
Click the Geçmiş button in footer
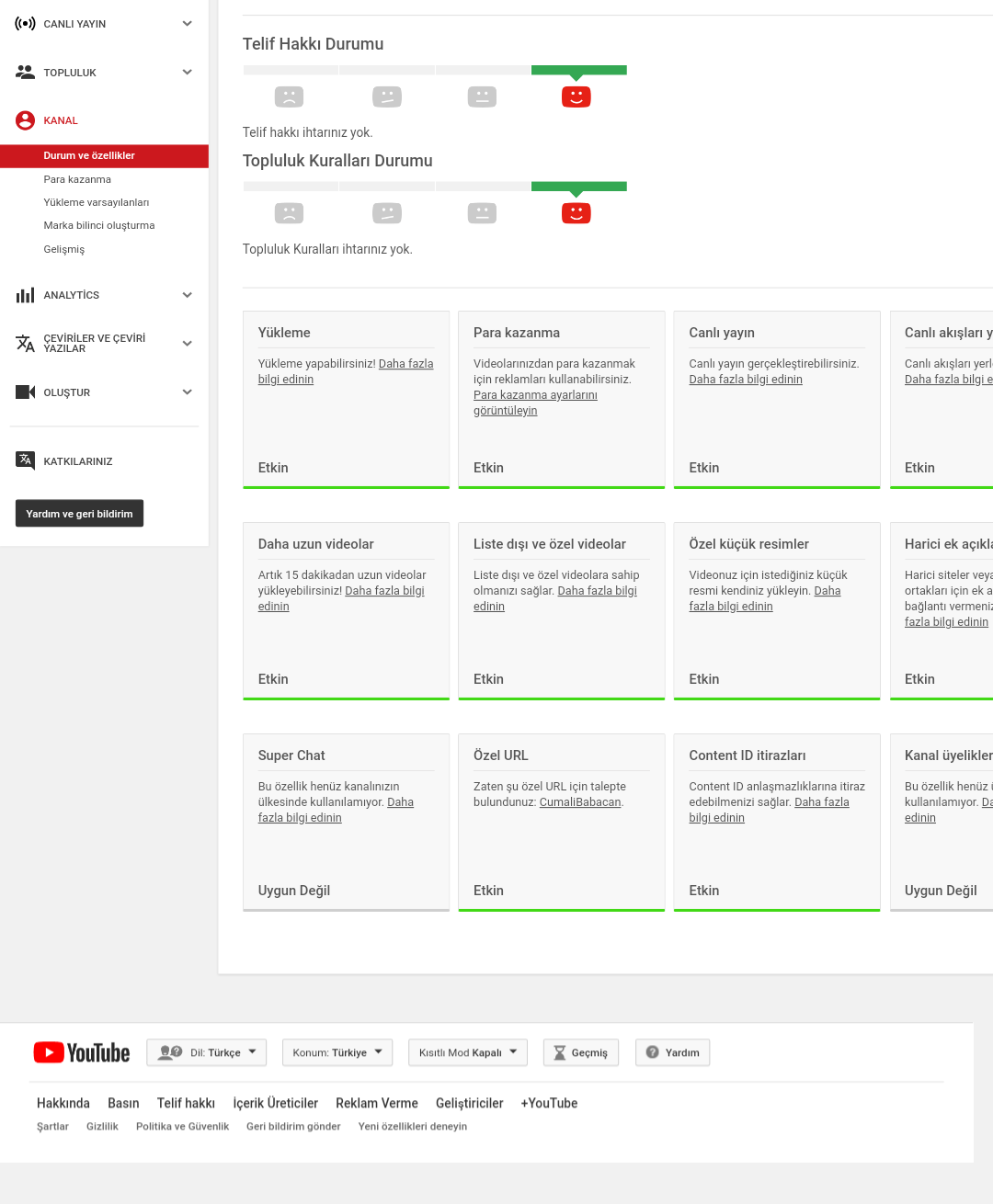tap(581, 1052)
